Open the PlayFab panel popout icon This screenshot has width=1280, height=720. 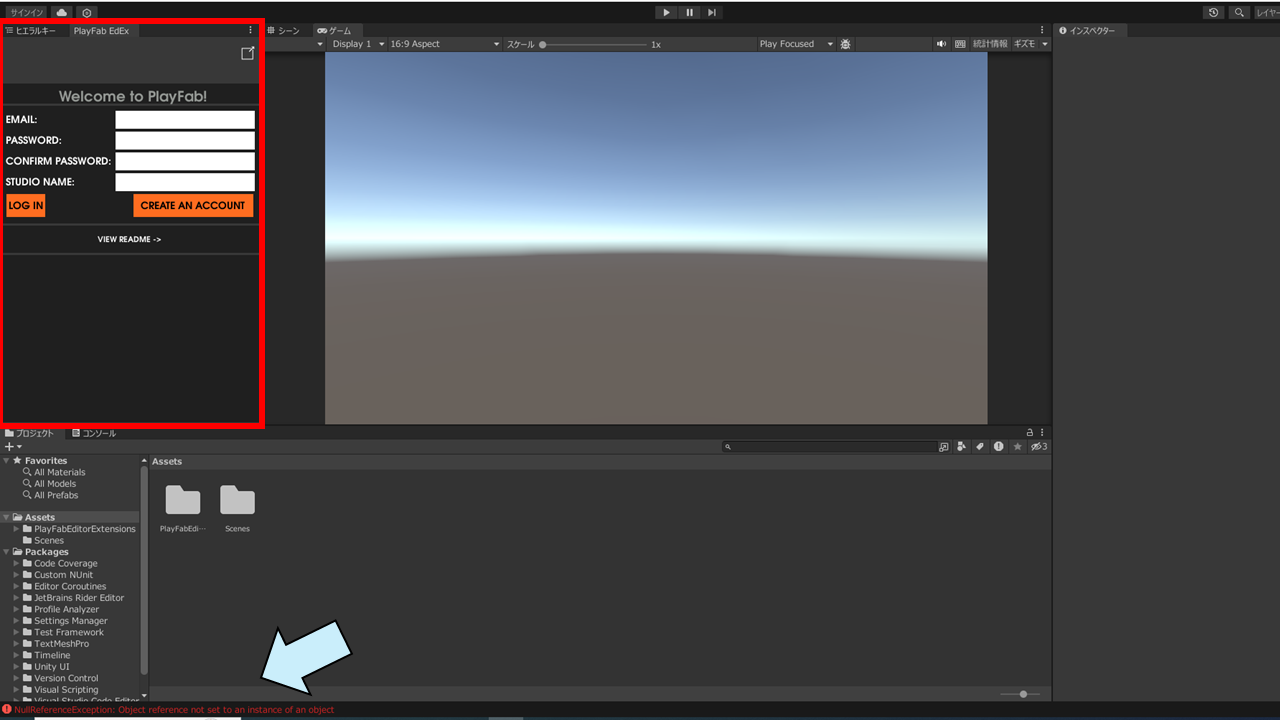click(247, 53)
